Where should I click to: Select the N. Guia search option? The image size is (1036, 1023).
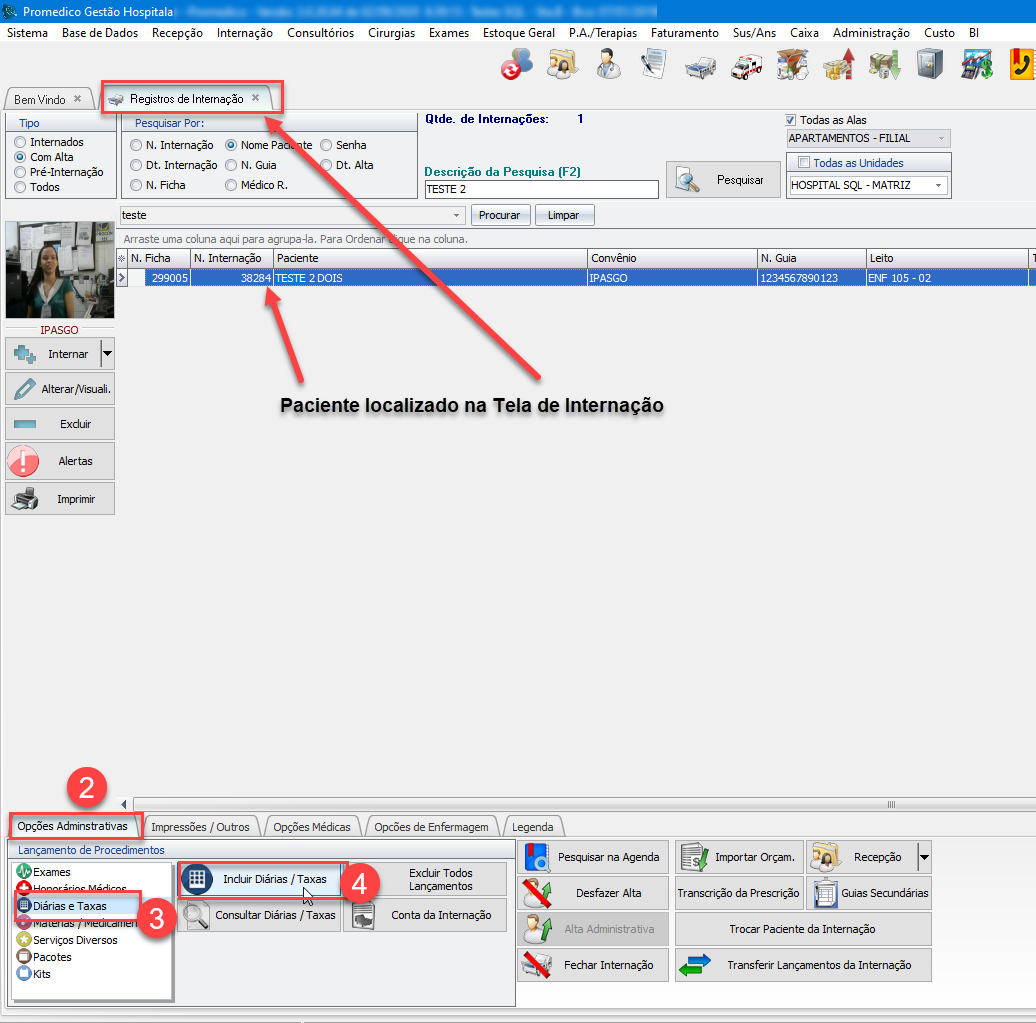(232, 165)
